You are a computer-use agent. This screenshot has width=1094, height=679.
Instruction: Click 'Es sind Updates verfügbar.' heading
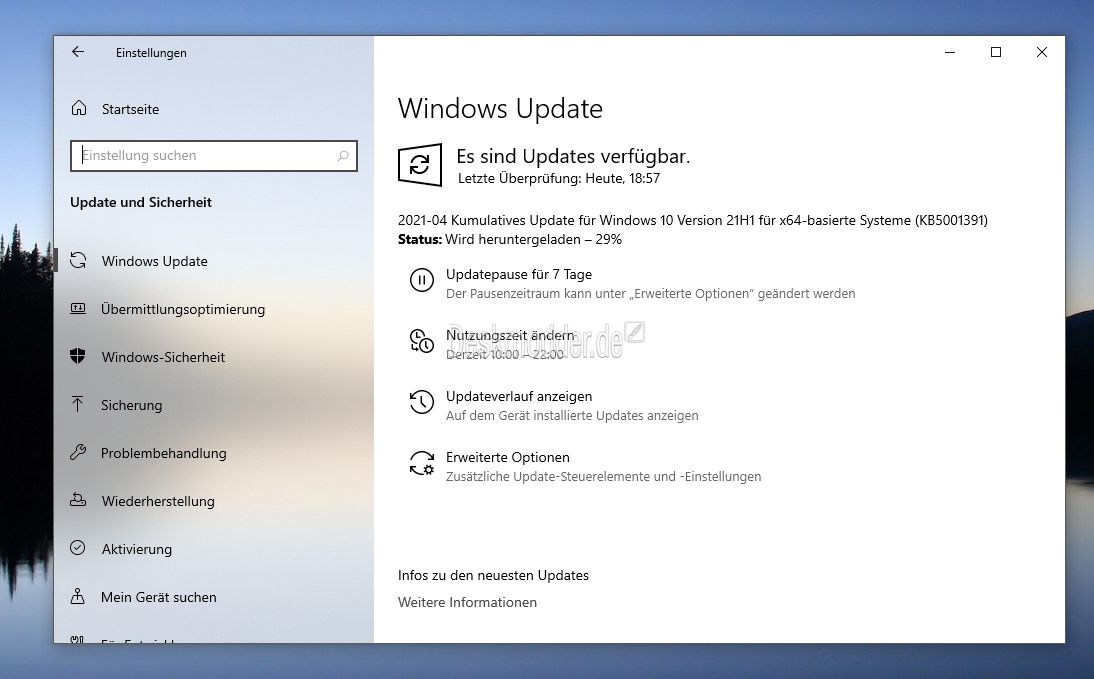click(x=574, y=156)
